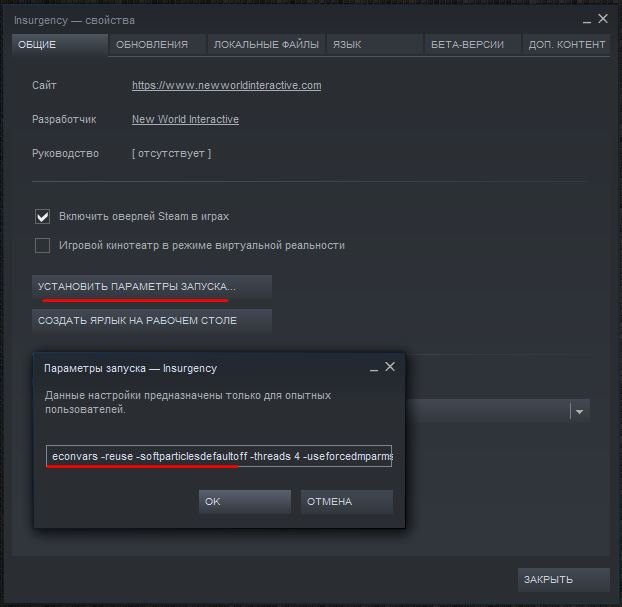The image size is (622, 607).
Task: Click the [ отсутствует ] manual text
Action: point(171,154)
